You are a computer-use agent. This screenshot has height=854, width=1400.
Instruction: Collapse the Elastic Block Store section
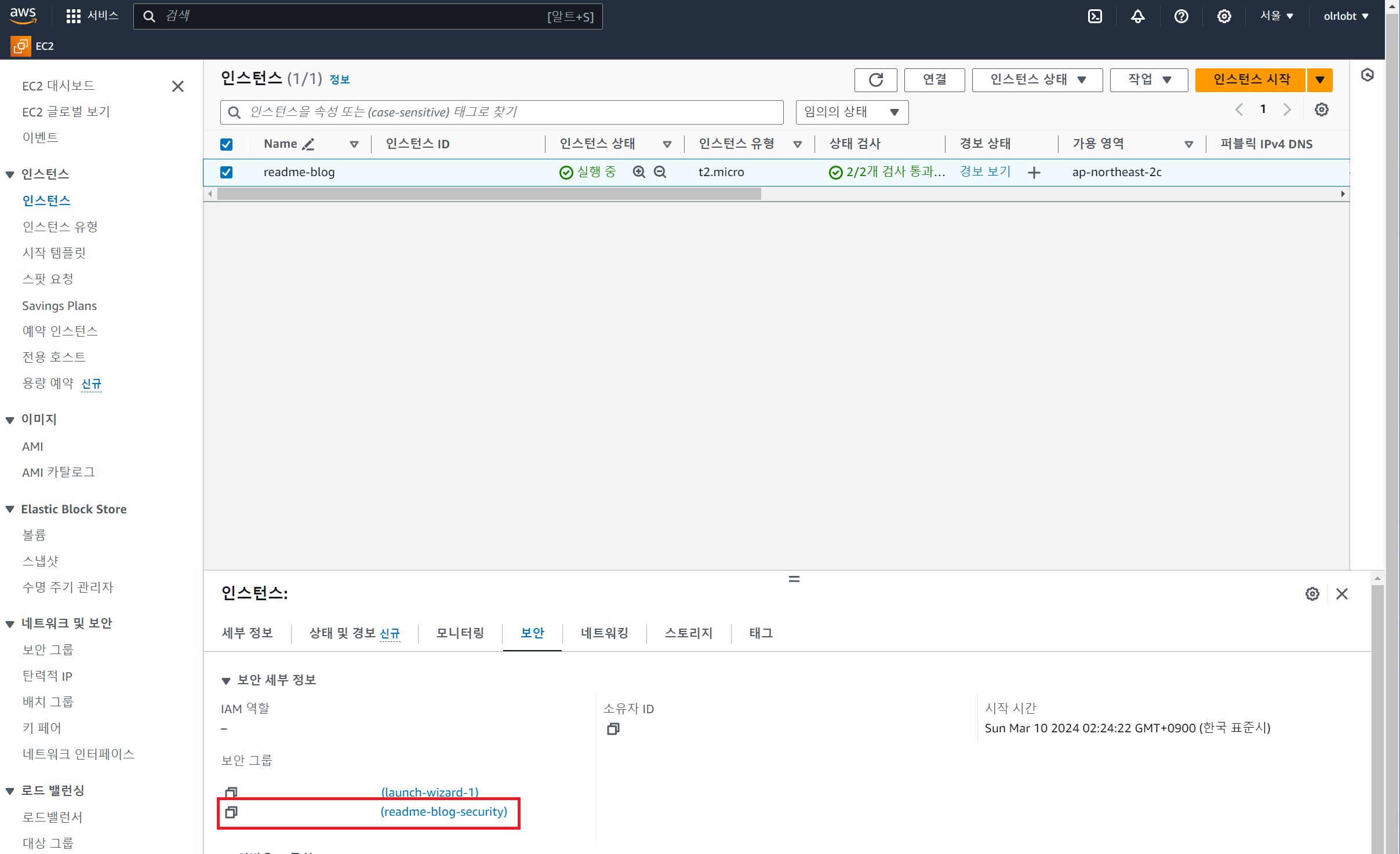pyautogui.click(x=10, y=509)
